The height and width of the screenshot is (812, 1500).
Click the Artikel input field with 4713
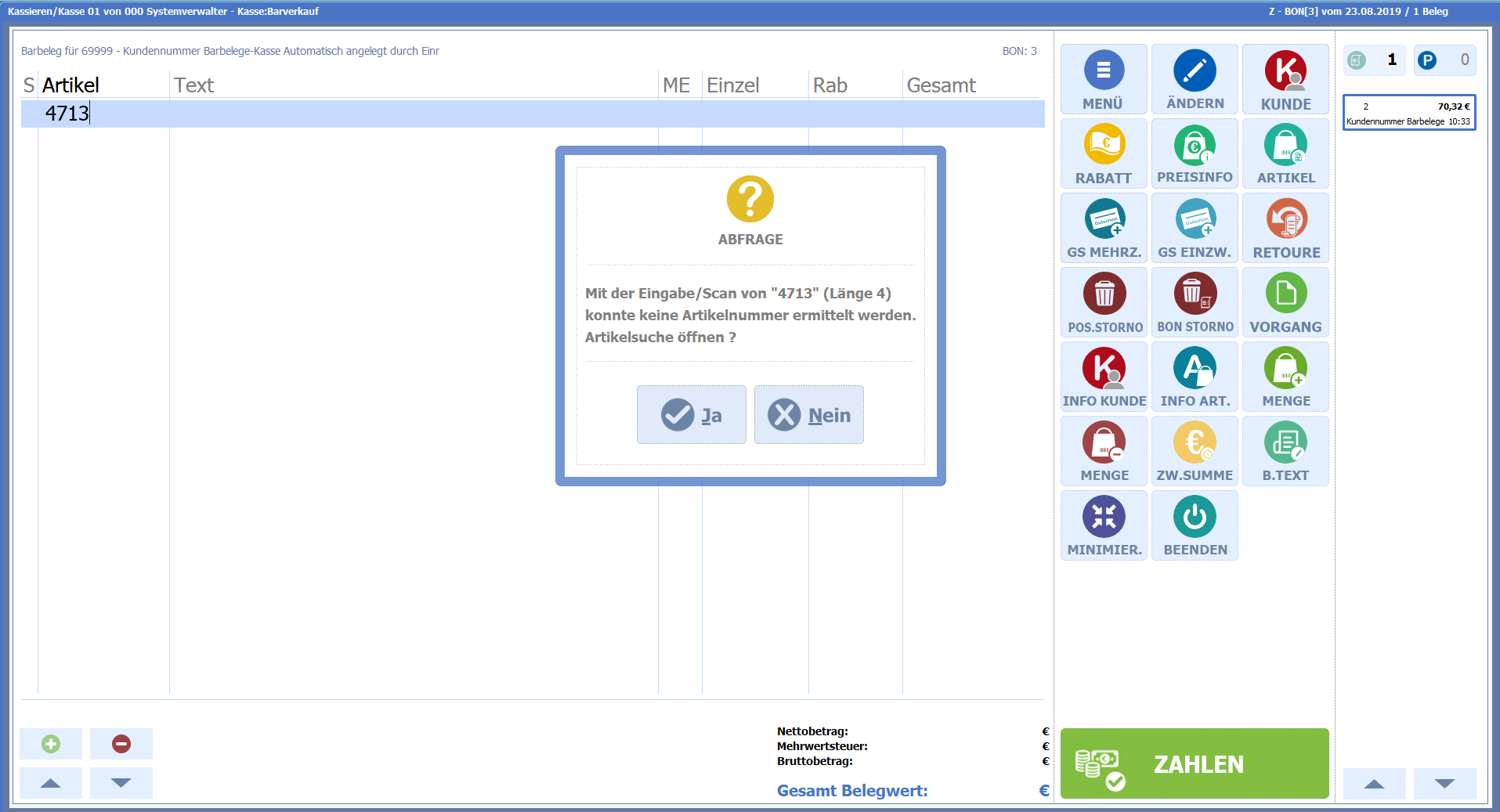[102, 114]
